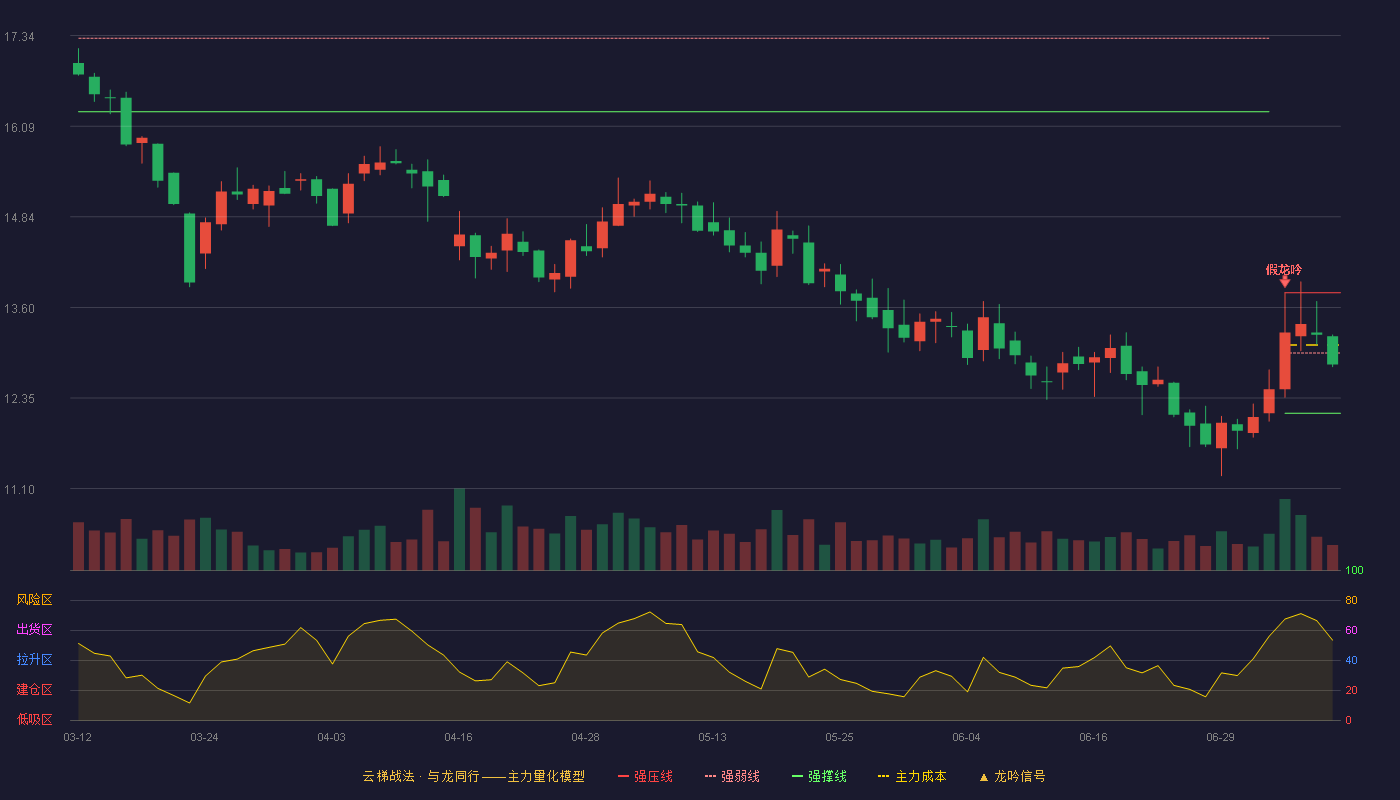Viewport: 1400px width, 800px height.
Task: Click the 风险区 zone label
Action: point(34,600)
